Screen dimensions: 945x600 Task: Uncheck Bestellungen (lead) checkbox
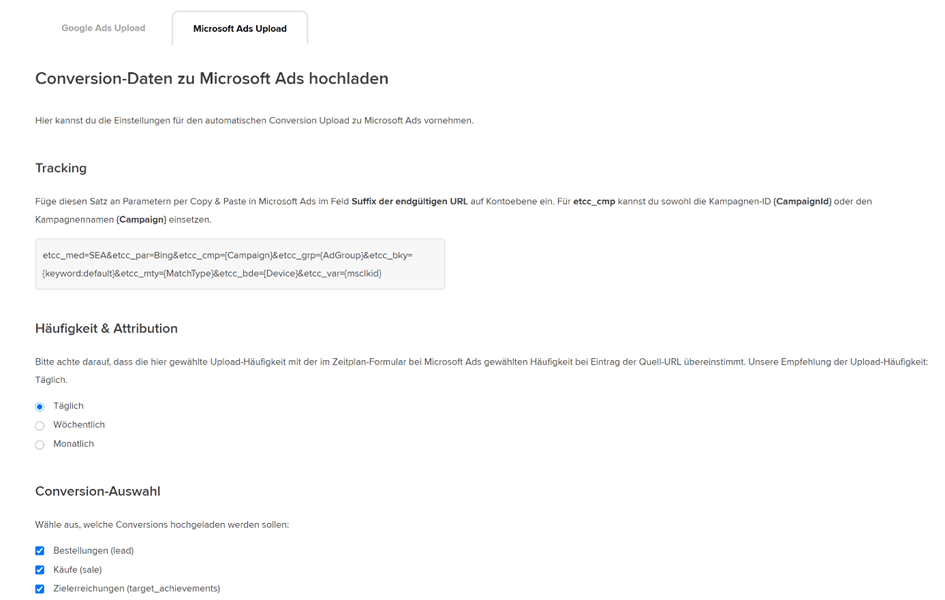click(x=40, y=551)
